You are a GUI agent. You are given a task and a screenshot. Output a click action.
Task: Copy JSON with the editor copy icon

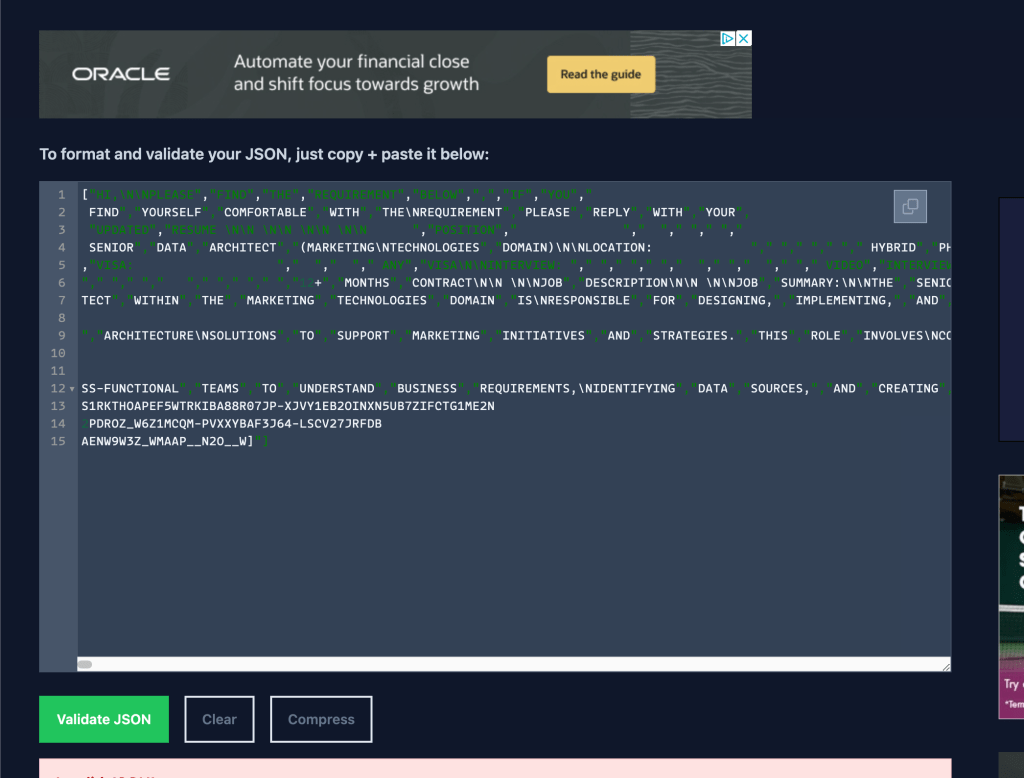pos(910,206)
